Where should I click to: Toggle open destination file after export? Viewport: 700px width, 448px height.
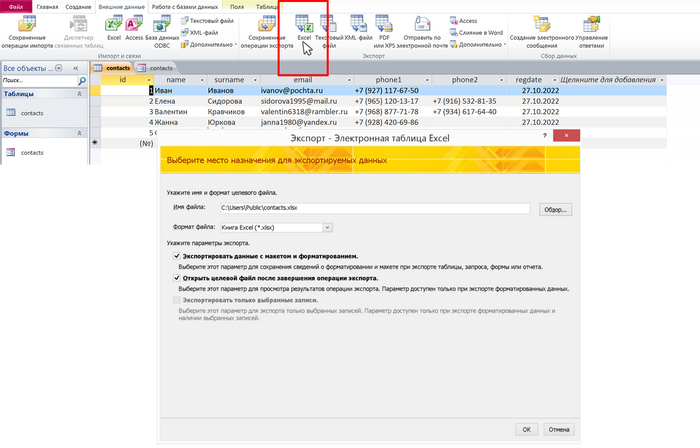tap(177, 278)
